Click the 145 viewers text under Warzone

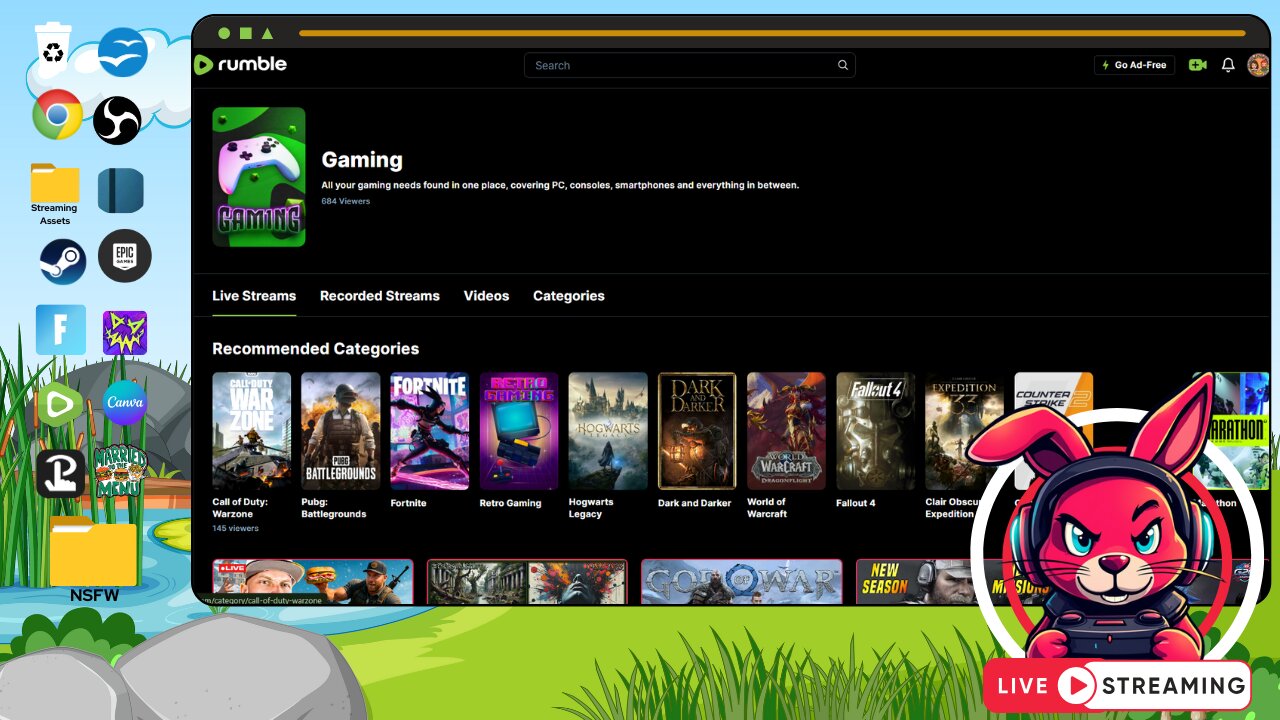(x=236, y=528)
